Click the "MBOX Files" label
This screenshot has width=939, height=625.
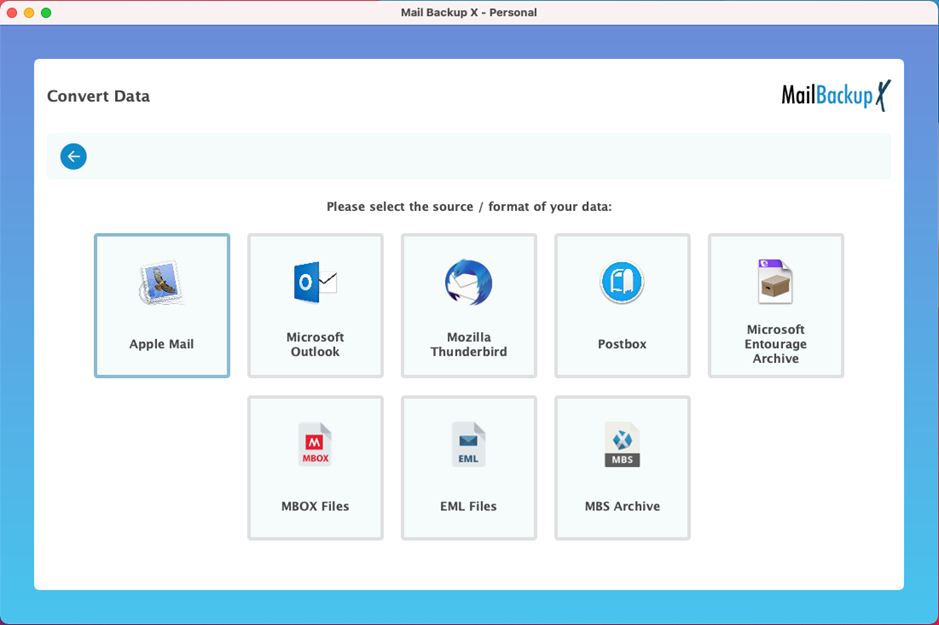click(x=315, y=506)
